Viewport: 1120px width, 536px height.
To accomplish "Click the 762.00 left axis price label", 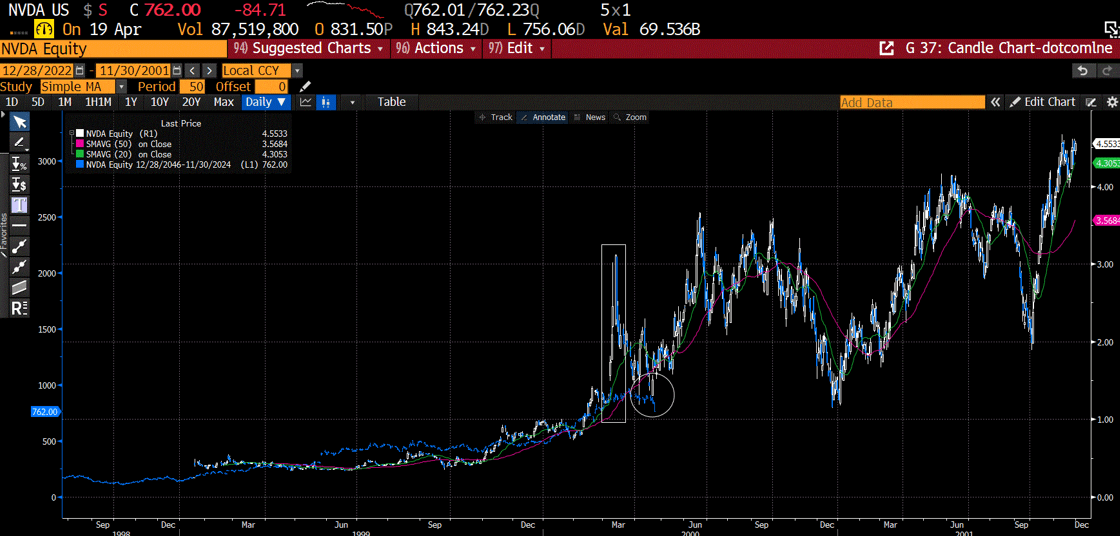I will (x=45, y=412).
